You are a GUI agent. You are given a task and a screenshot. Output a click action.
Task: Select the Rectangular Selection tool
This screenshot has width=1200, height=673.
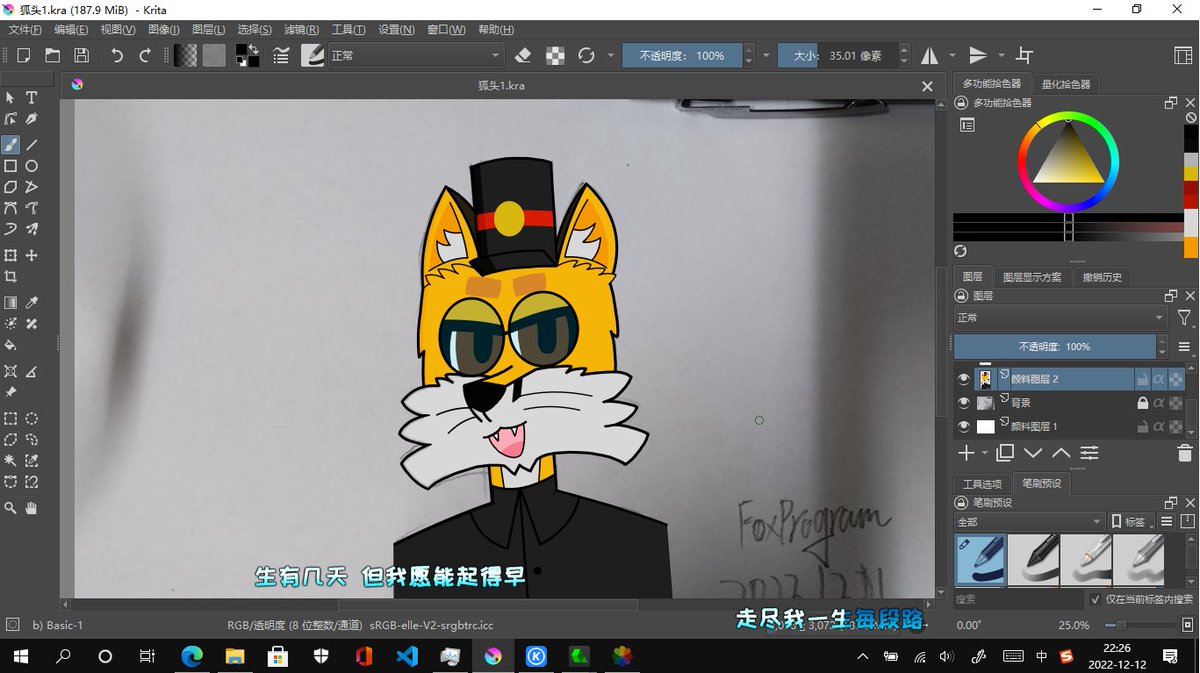10,419
